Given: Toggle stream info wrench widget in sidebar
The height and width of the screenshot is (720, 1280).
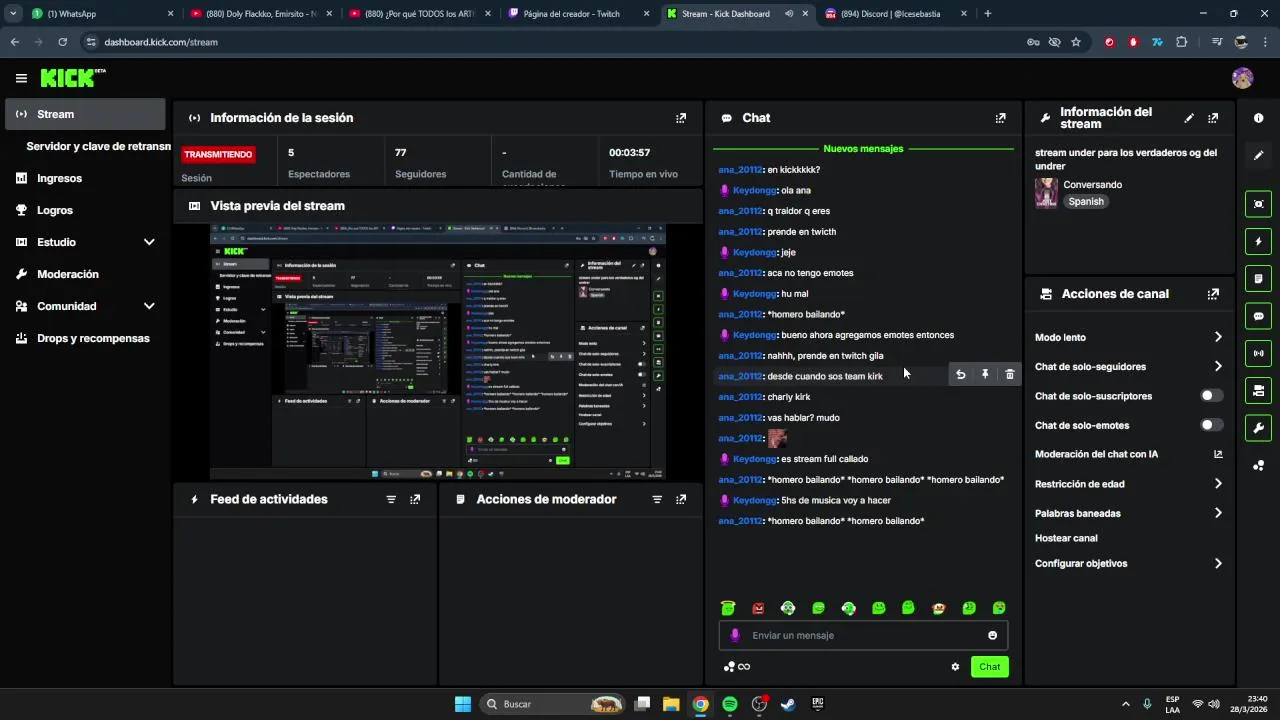Looking at the screenshot, I should [1258, 428].
